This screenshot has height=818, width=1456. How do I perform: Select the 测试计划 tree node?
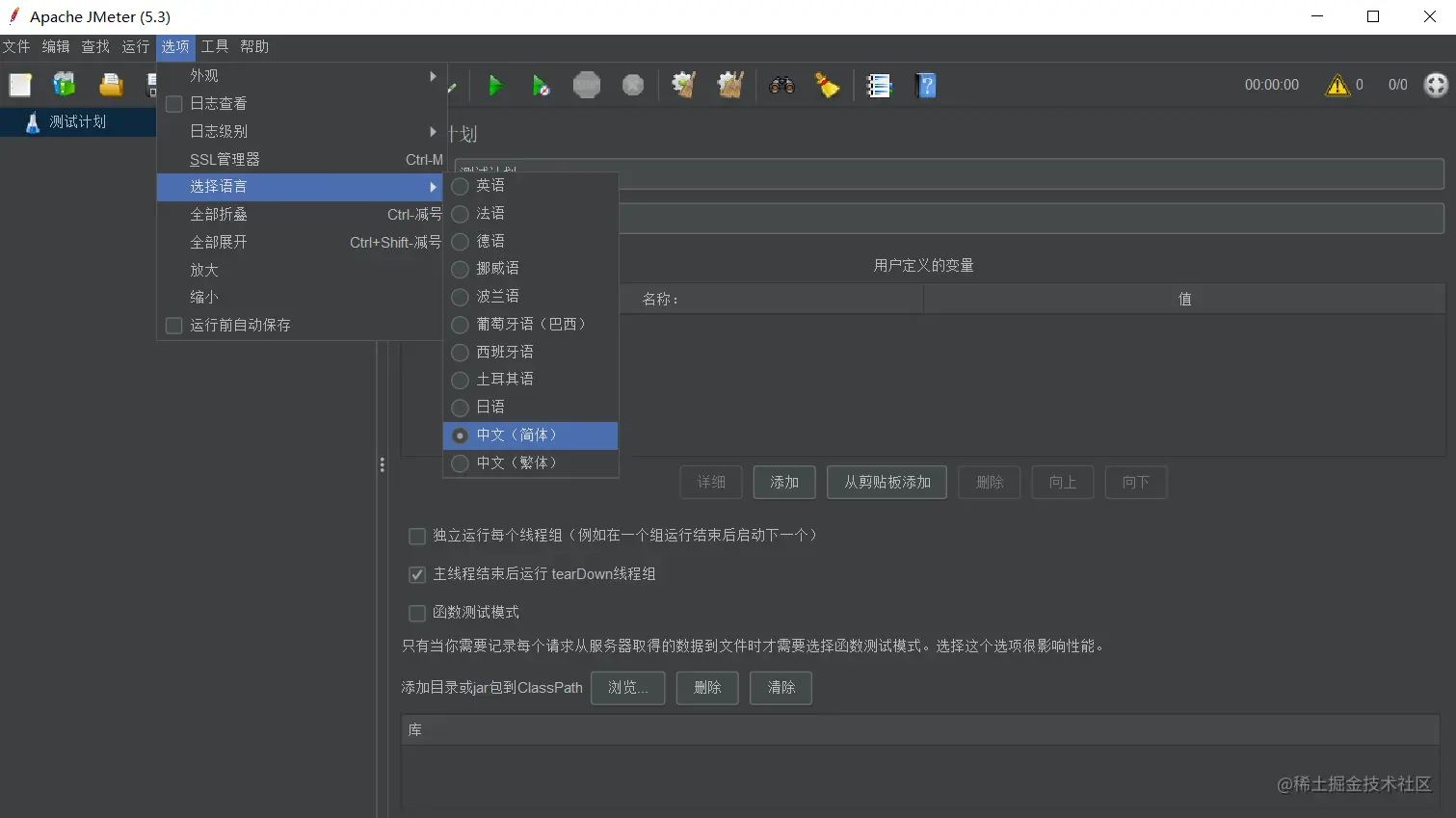pos(78,121)
